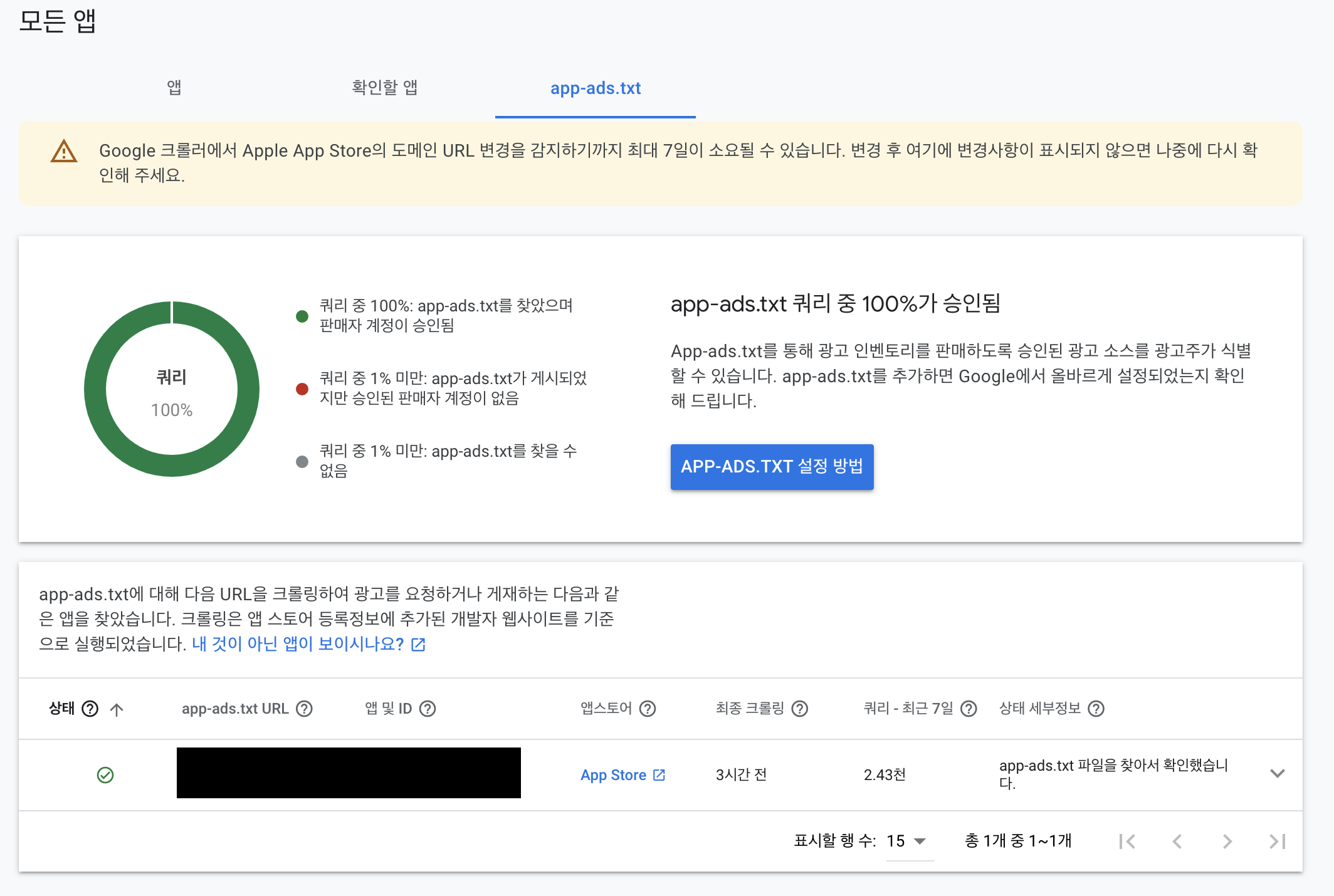Click the green query donut chart
This screenshot has height=896, width=1334.
coord(94,389)
